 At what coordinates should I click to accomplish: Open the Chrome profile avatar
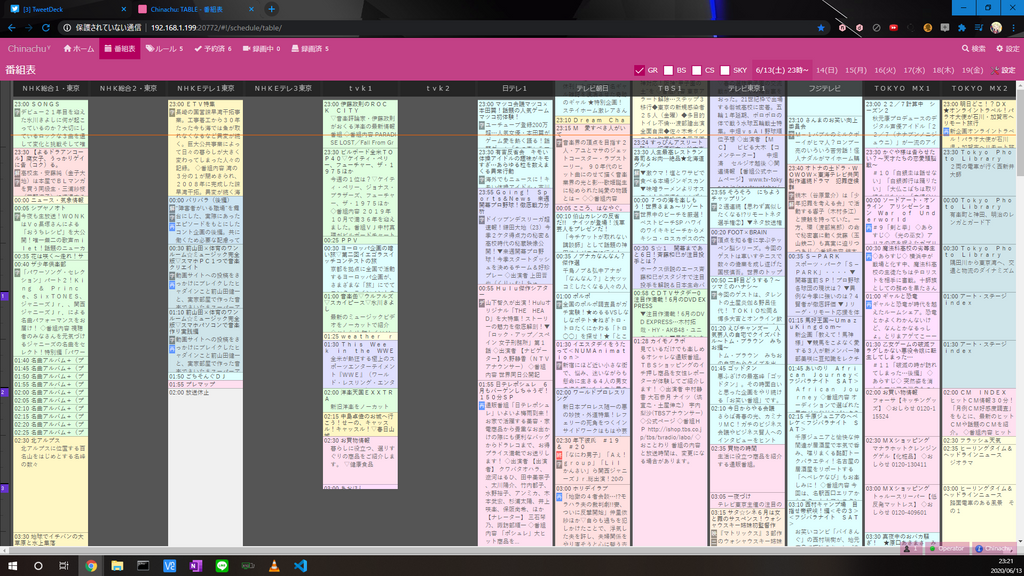[x=996, y=28]
